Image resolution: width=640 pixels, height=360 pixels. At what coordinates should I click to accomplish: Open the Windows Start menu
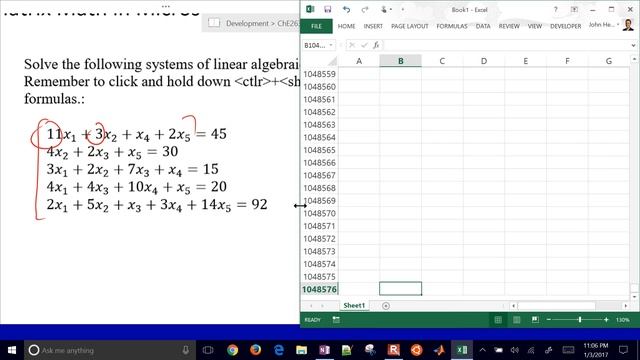(x=12, y=350)
